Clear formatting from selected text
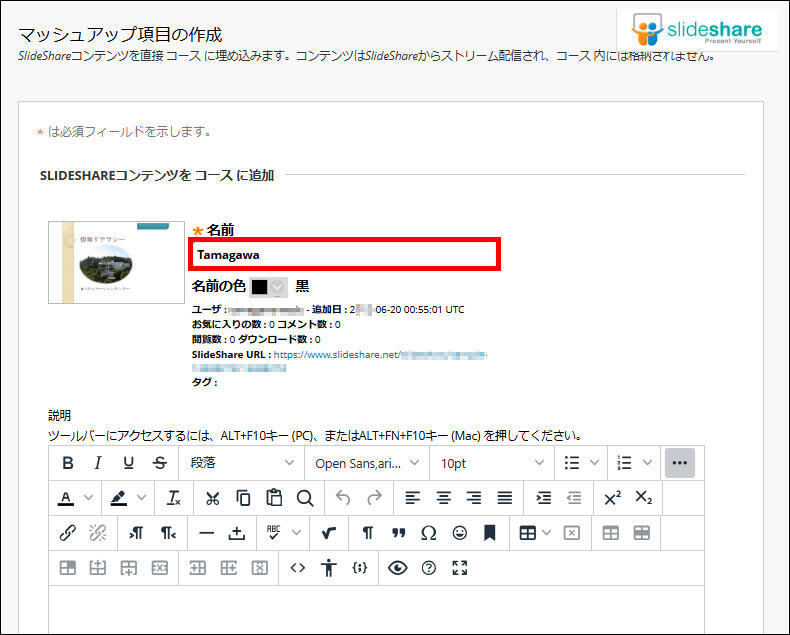 (173, 498)
